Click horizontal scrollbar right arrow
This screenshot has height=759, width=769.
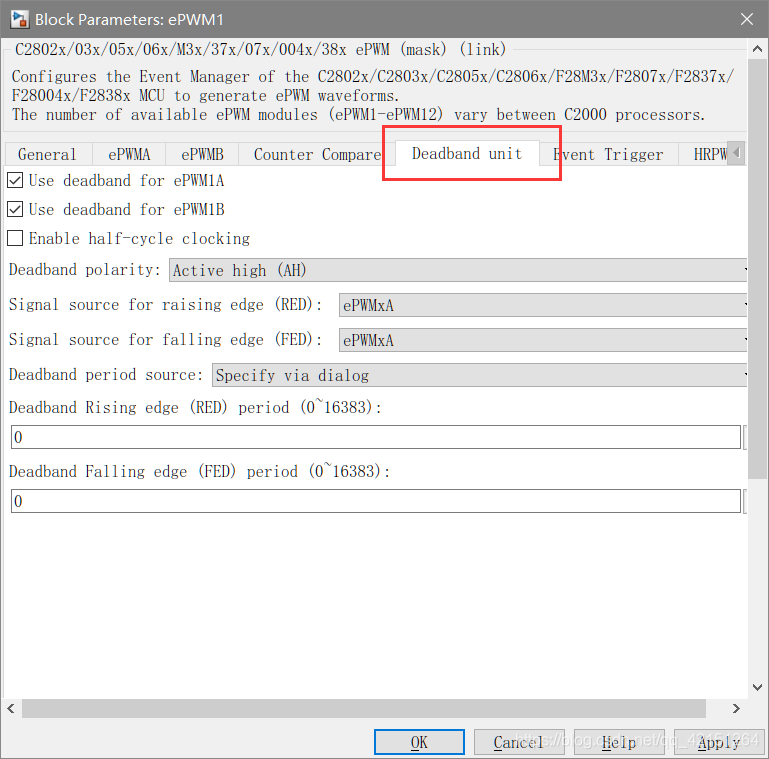click(736, 708)
